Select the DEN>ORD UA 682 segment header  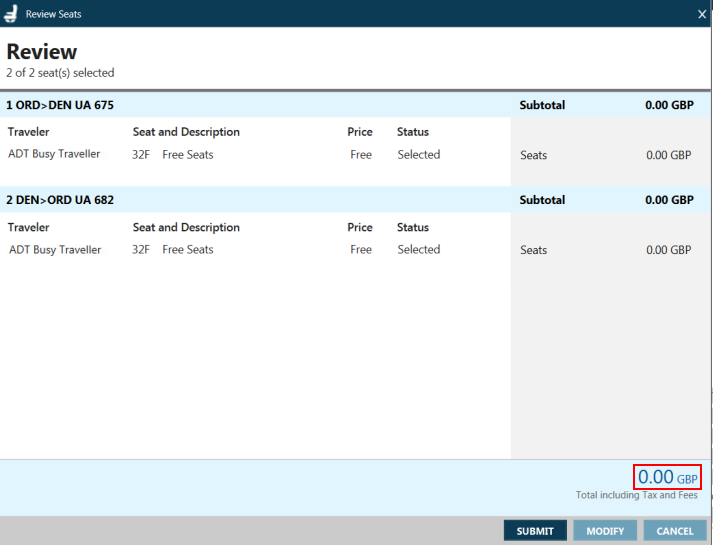[x=60, y=200]
